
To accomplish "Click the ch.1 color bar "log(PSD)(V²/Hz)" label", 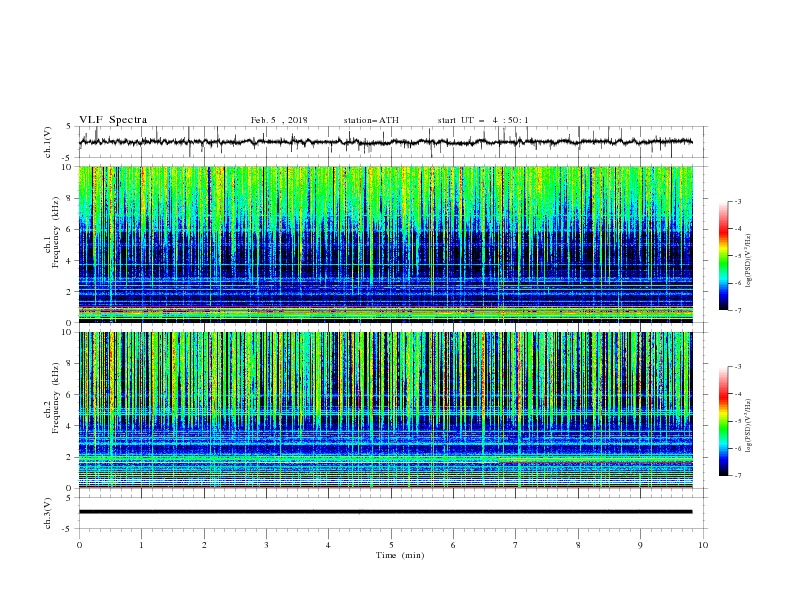I will tap(748, 261).
